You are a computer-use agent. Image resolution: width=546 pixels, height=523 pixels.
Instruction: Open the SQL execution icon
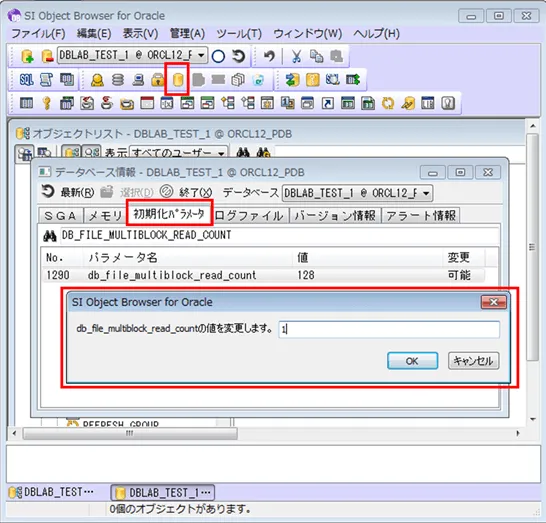click(x=26, y=80)
